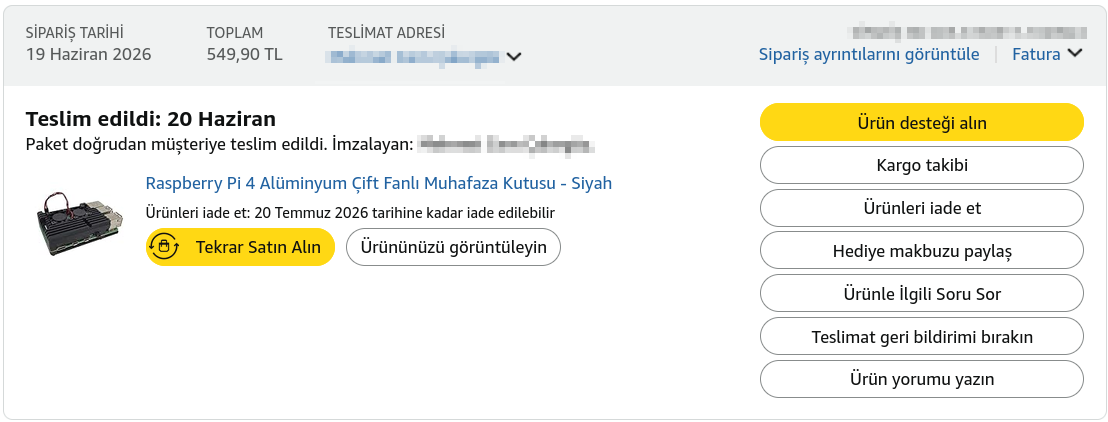Select the Ürünleri iade et button
This screenshot has width=1108, height=422.
(921, 209)
